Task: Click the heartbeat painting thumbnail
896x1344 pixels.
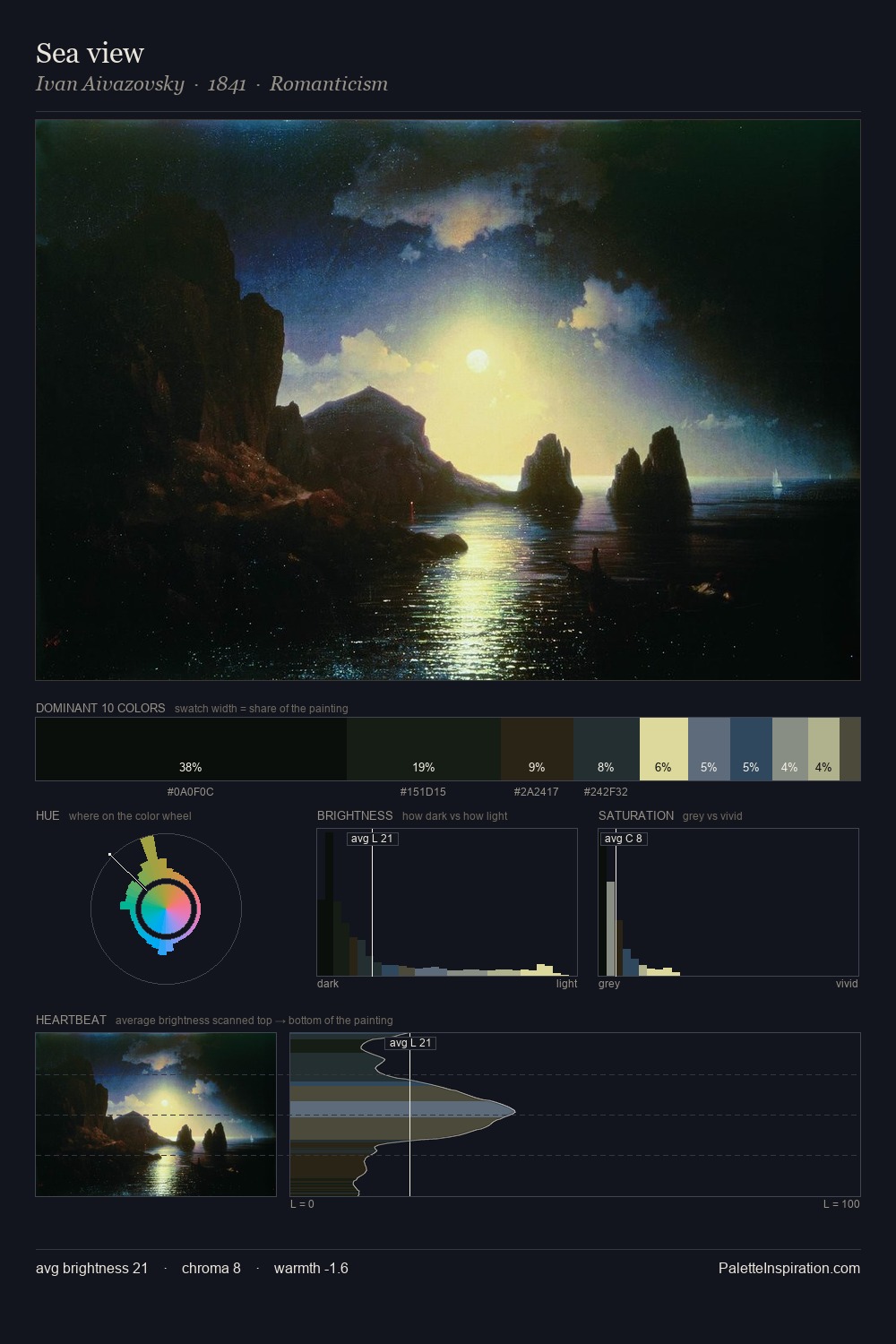Action: pyautogui.click(x=156, y=1115)
